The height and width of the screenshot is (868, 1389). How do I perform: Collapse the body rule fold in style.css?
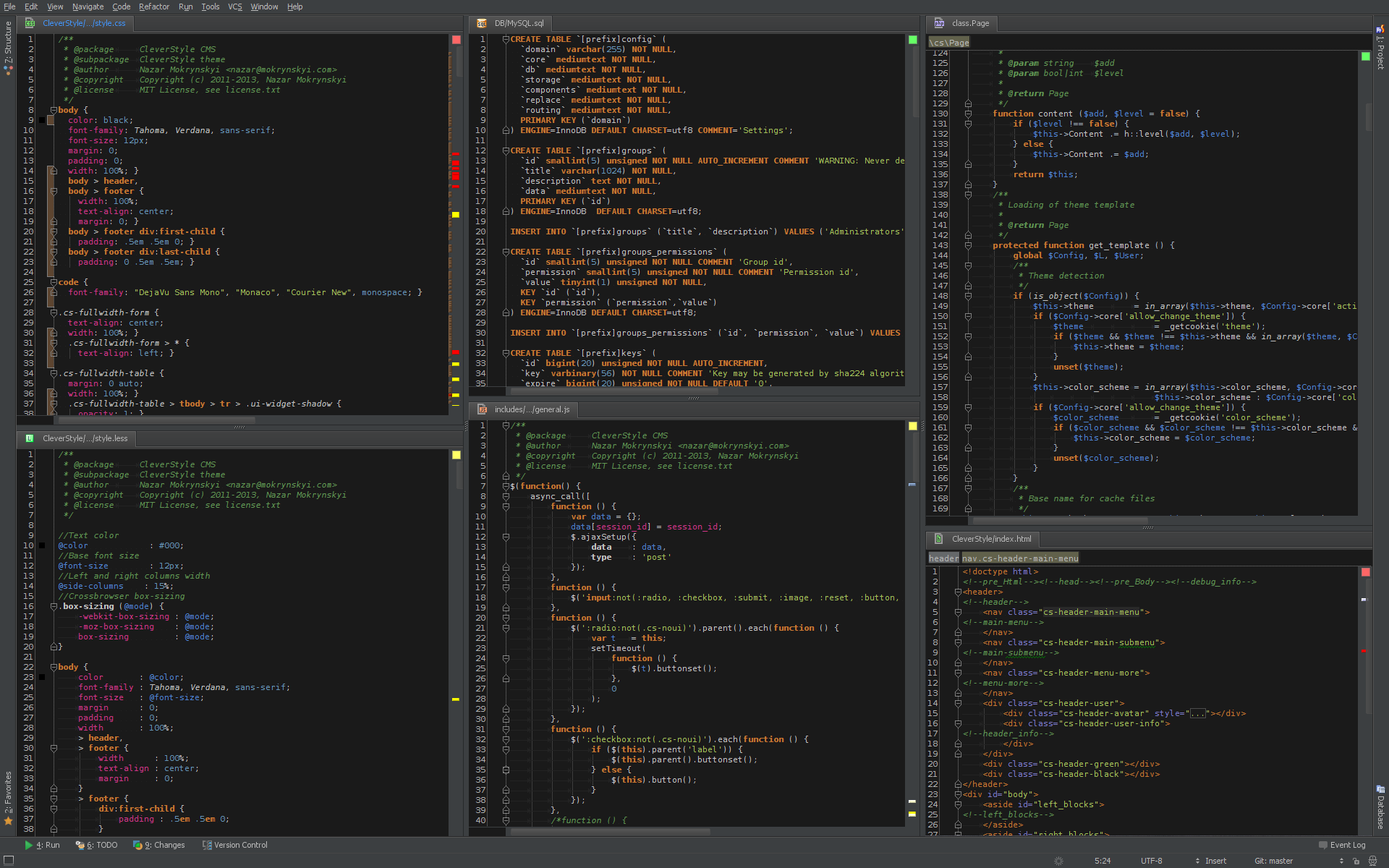tap(54, 110)
